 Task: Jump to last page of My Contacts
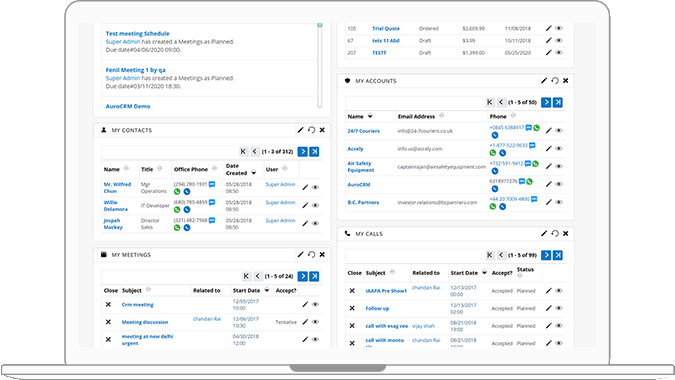[x=314, y=151]
